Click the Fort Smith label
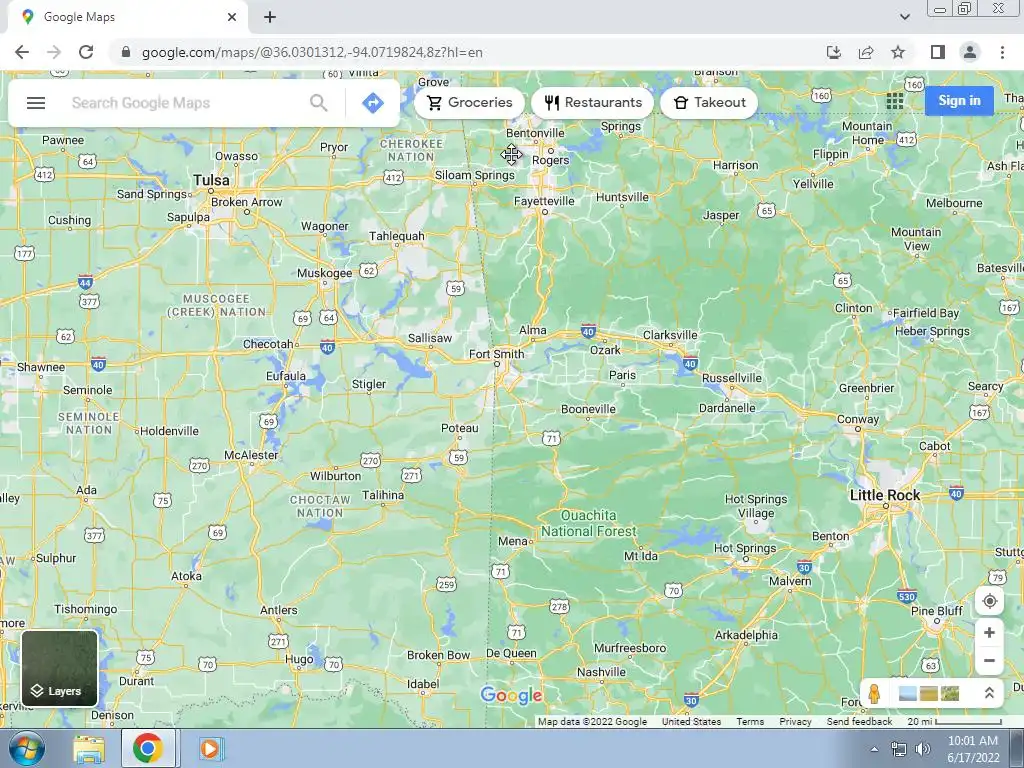The image size is (1024, 768). (496, 354)
